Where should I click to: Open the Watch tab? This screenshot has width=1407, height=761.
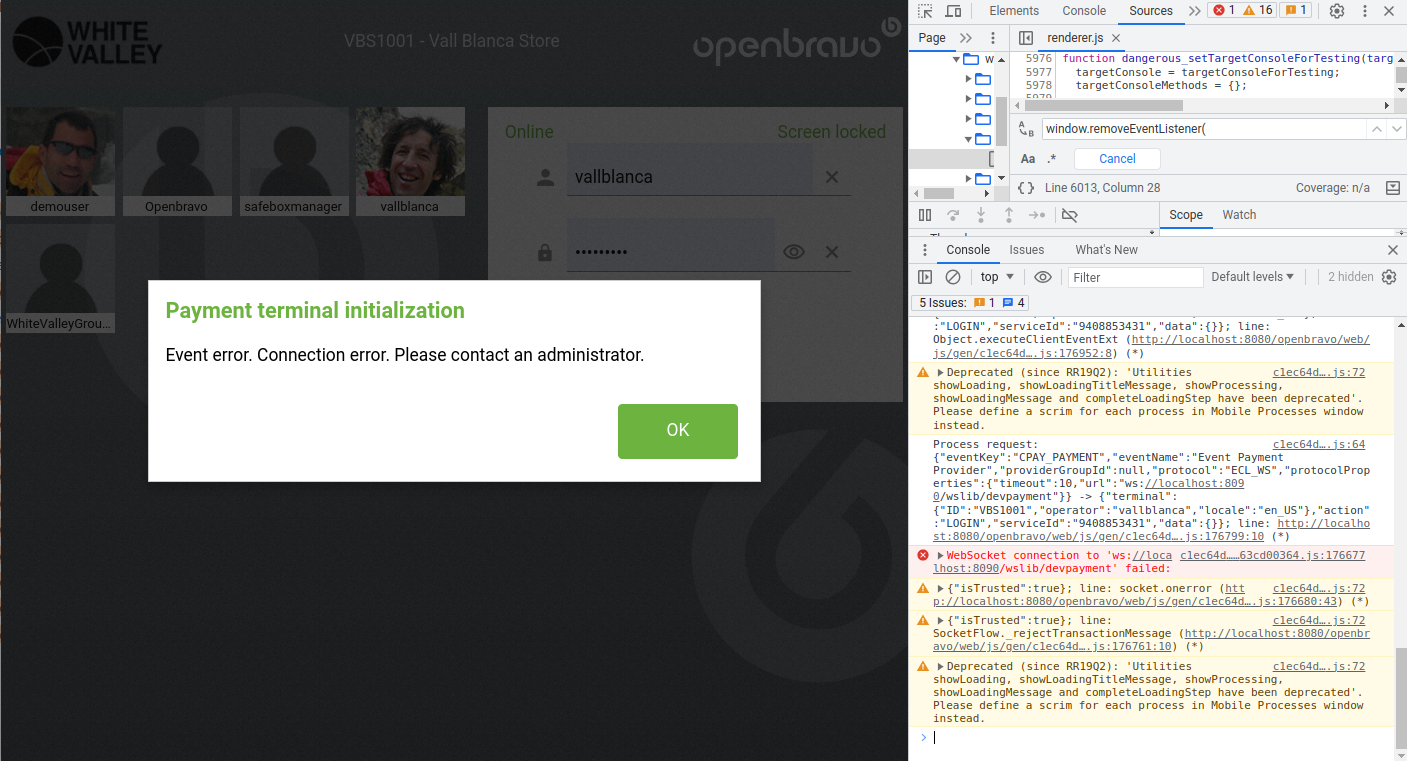point(1239,215)
